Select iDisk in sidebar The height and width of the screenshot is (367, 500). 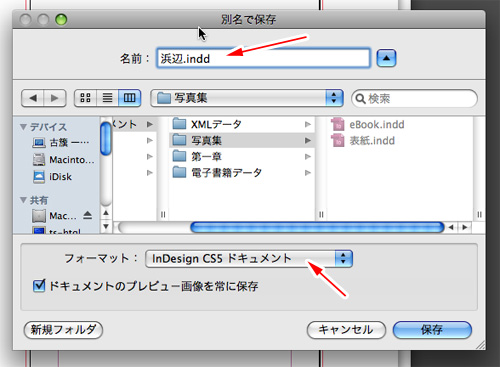(x=52, y=176)
